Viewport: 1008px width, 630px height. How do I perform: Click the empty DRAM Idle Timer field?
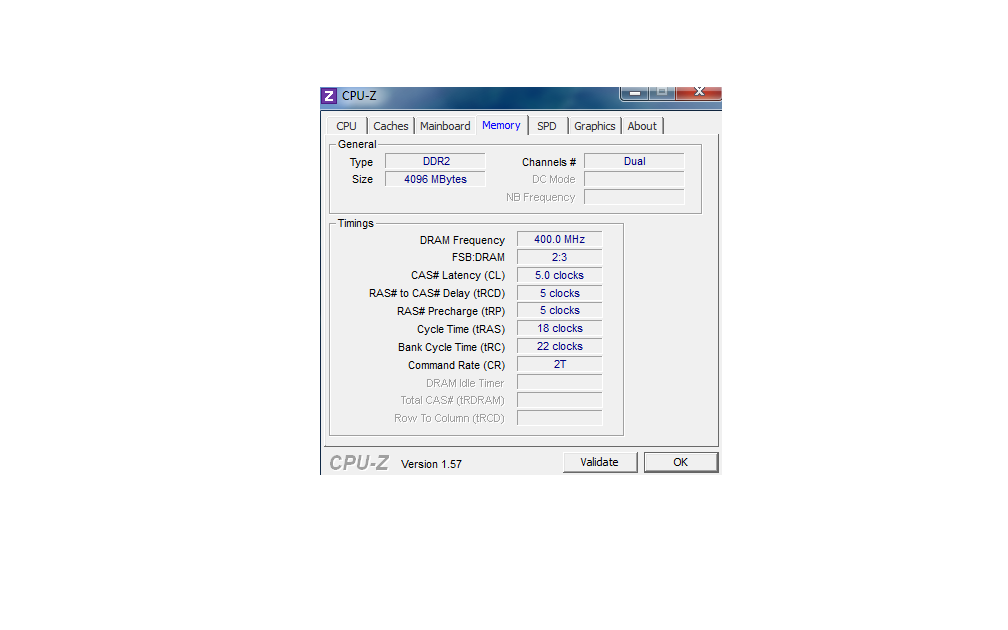559,382
